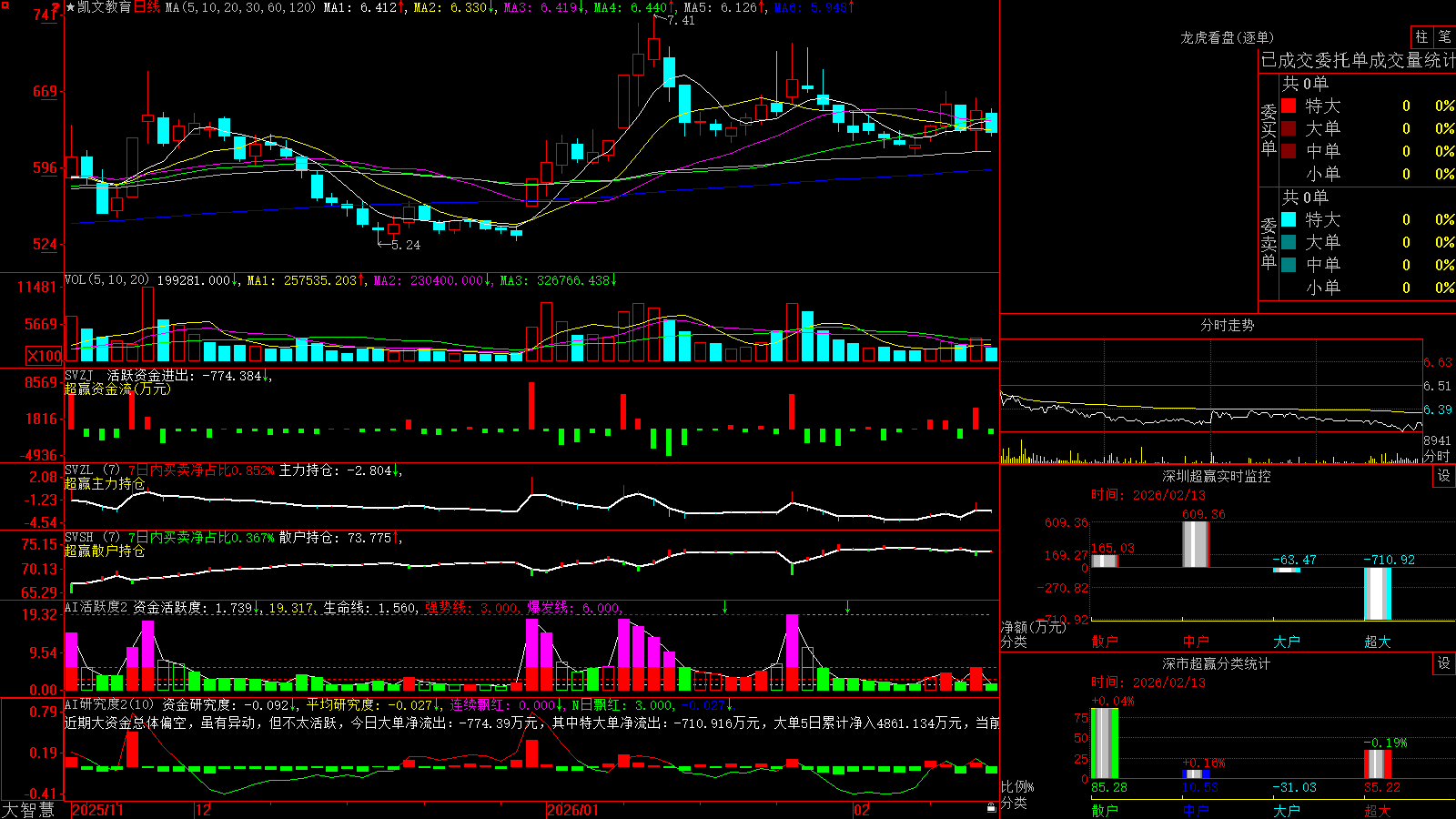Click the red 特大 buy order swatch
This screenshot has width=1456, height=819.
(1289, 106)
